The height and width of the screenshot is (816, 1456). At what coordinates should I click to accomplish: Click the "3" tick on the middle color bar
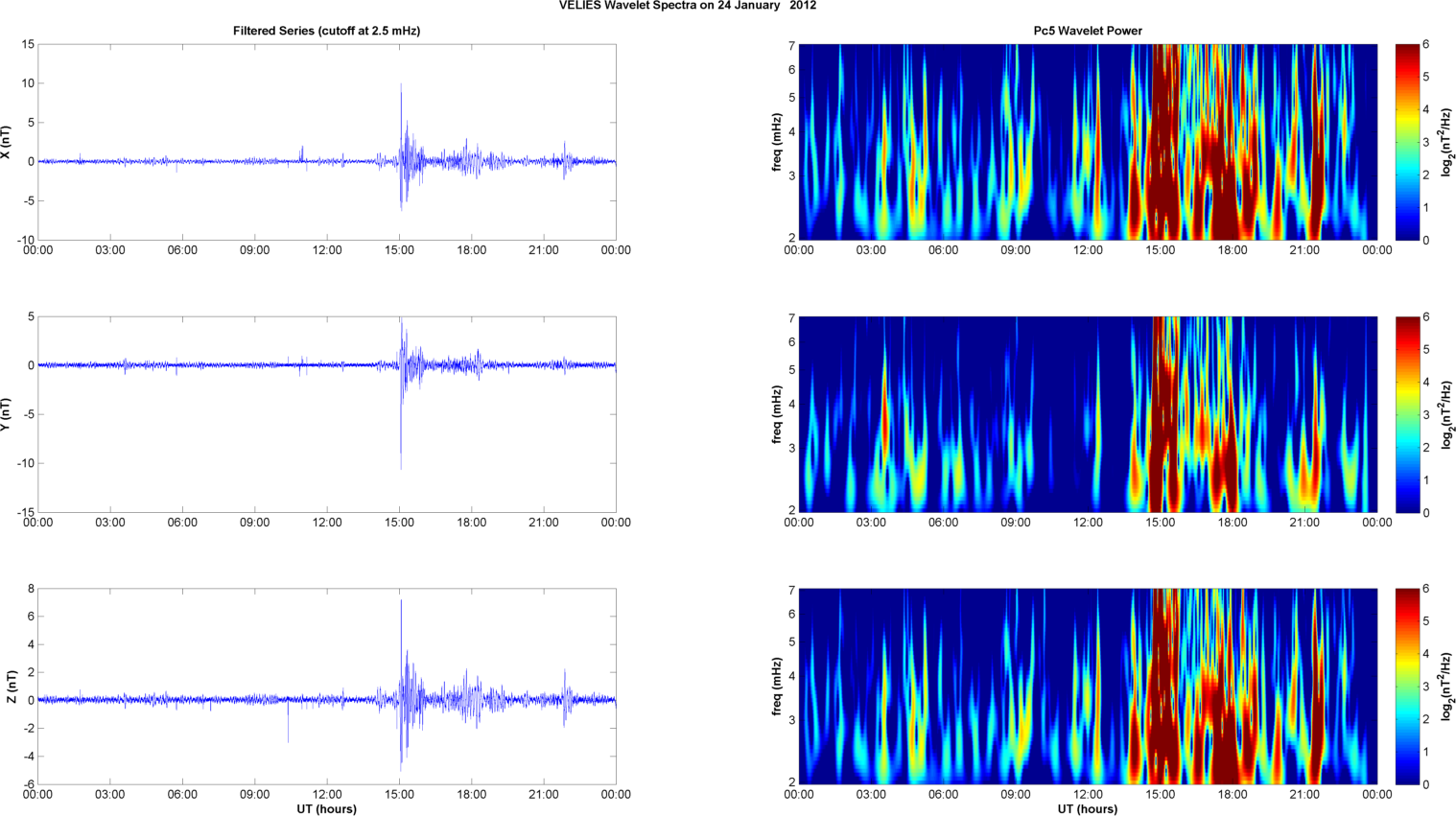(x=1426, y=414)
